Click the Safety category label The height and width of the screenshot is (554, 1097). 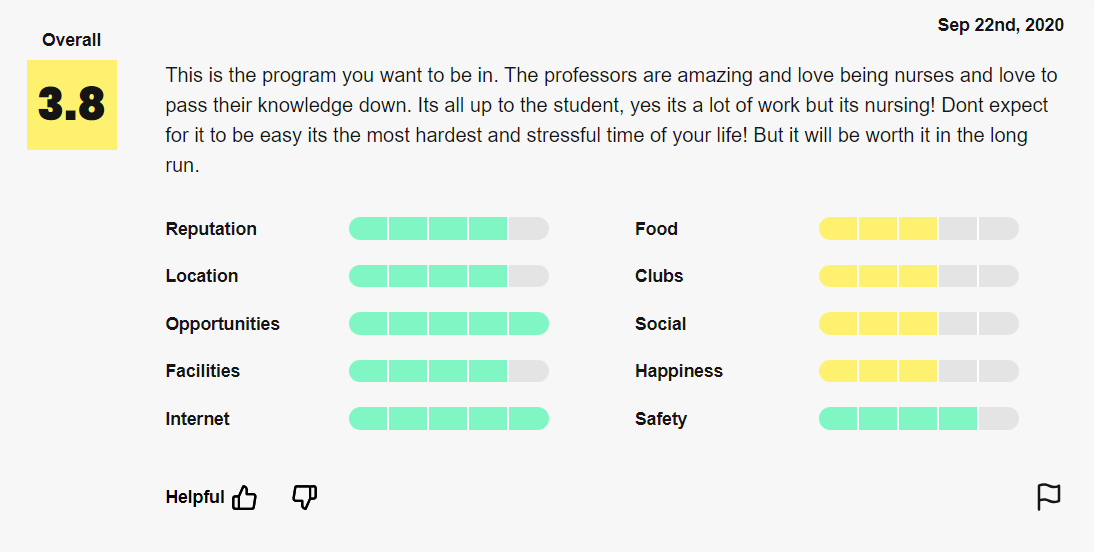point(661,419)
